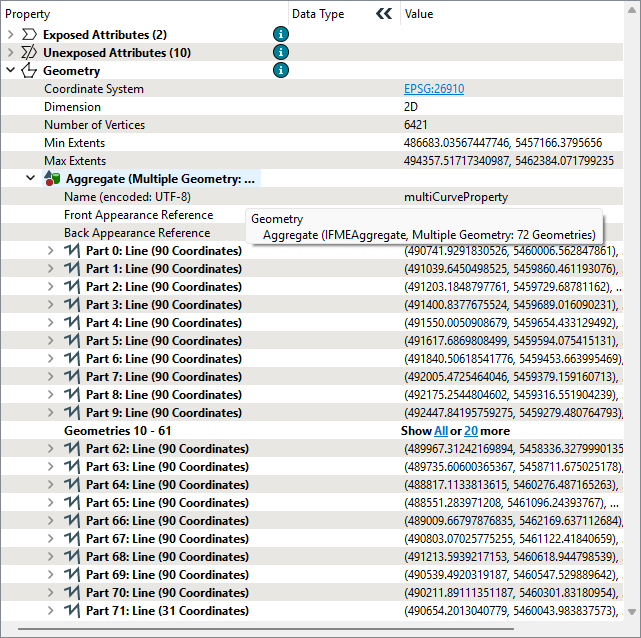
Task: Click the info icon on the Geometry row
Action: tap(281, 70)
